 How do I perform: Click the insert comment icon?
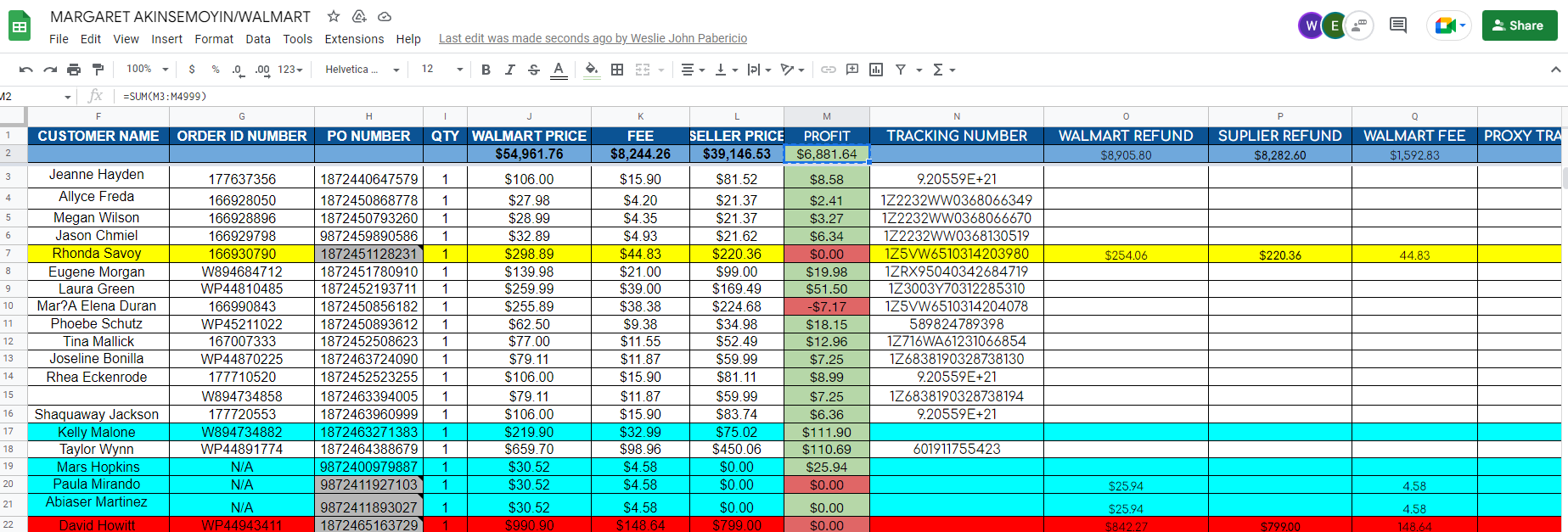[x=852, y=70]
